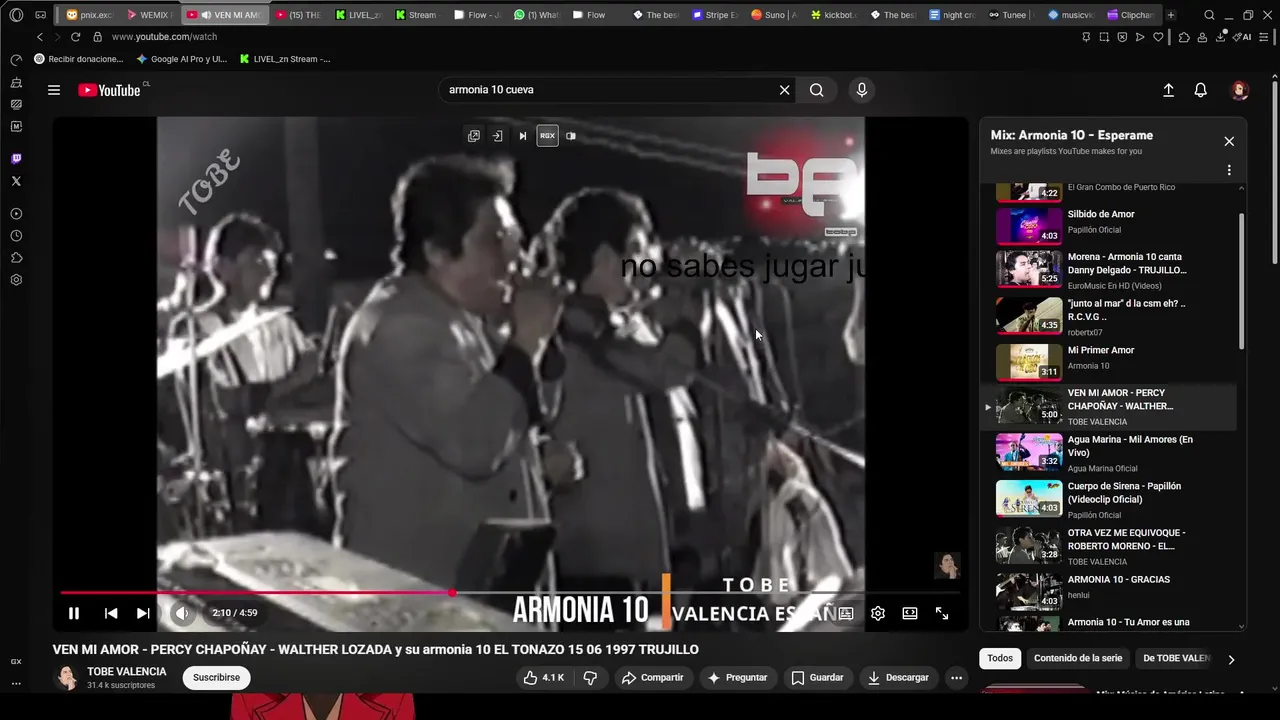Open YouTube notifications bell
This screenshot has width=1280, height=720.
(x=1201, y=90)
